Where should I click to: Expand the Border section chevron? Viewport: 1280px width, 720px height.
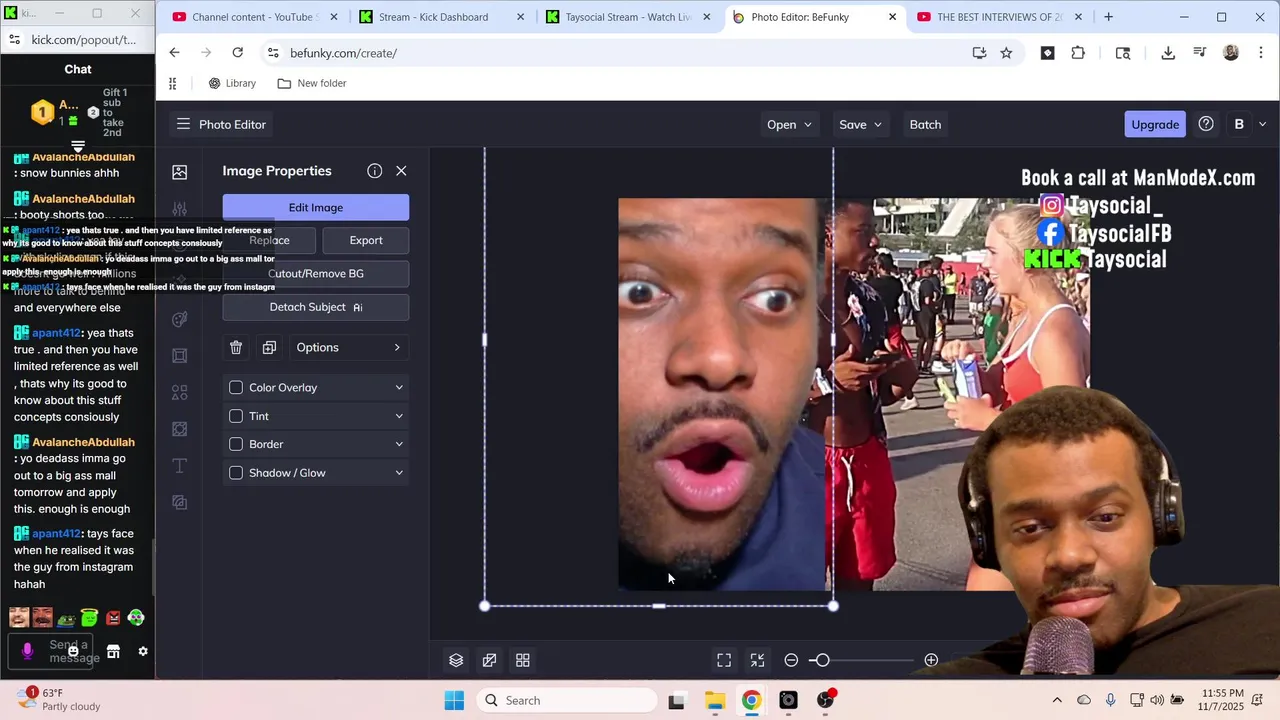pyautogui.click(x=399, y=444)
